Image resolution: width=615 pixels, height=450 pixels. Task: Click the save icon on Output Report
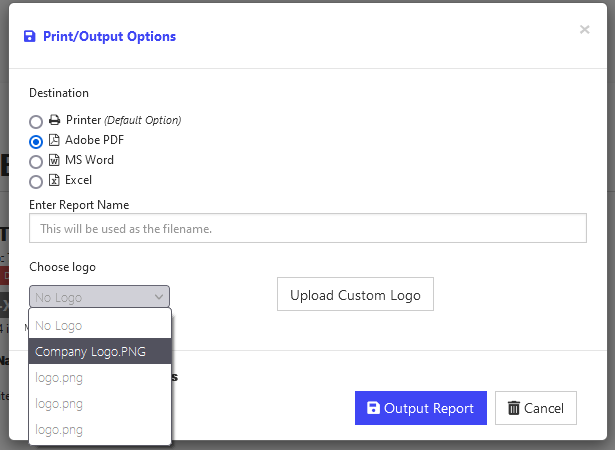373,408
